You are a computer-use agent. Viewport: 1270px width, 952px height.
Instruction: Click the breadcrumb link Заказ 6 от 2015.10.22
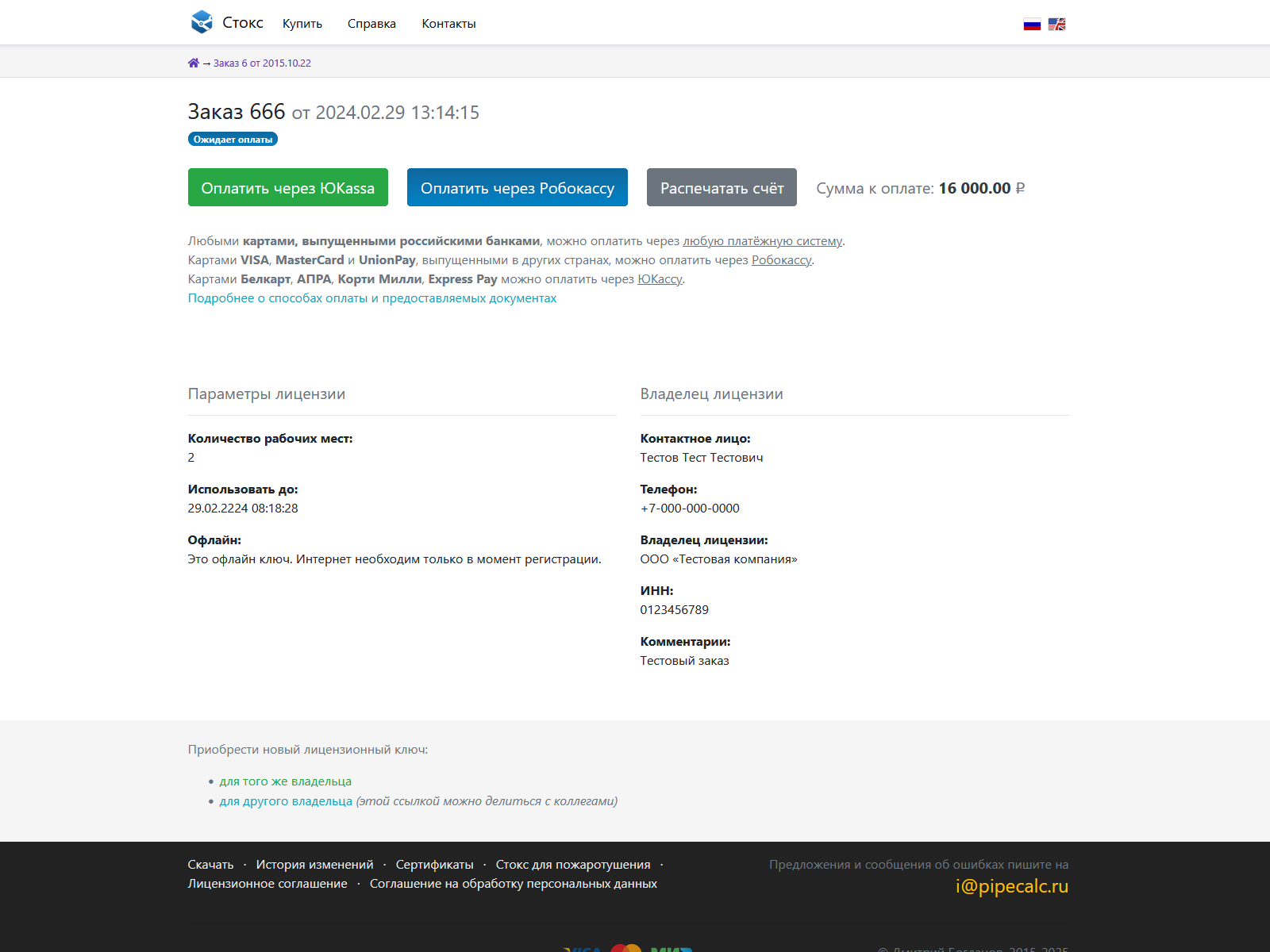[x=262, y=63]
